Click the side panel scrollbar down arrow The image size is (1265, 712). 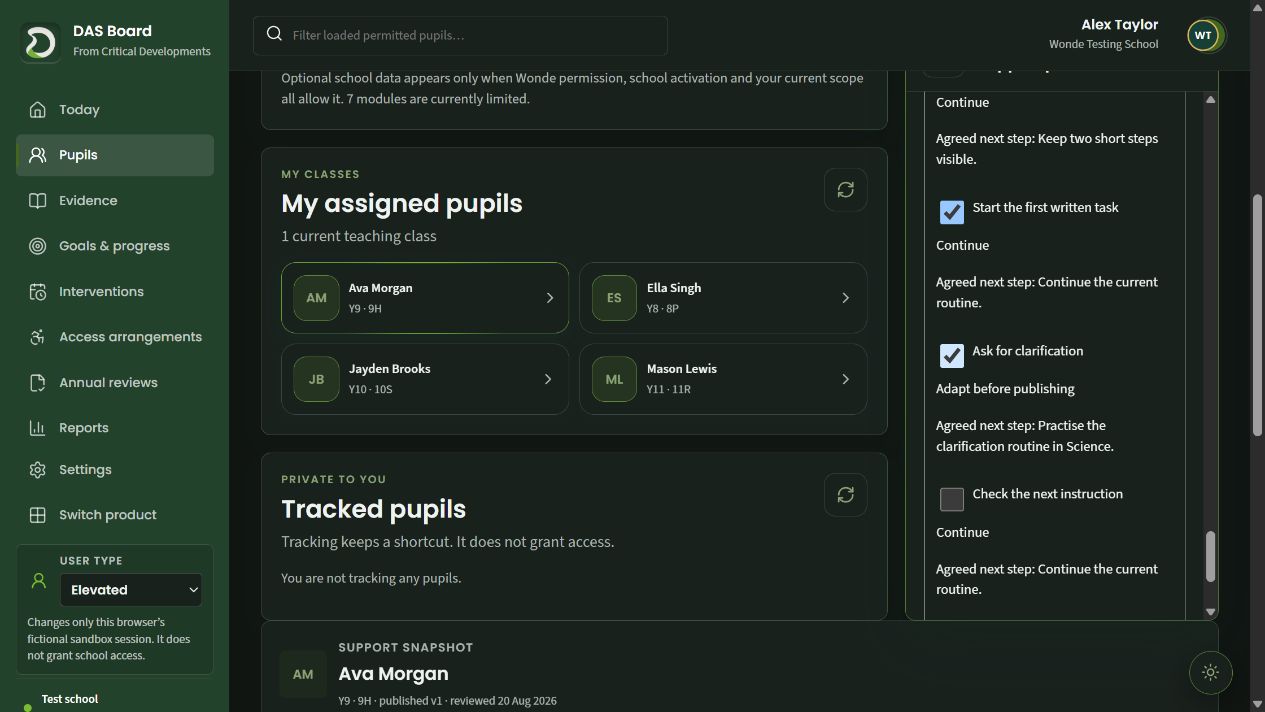(x=1210, y=612)
